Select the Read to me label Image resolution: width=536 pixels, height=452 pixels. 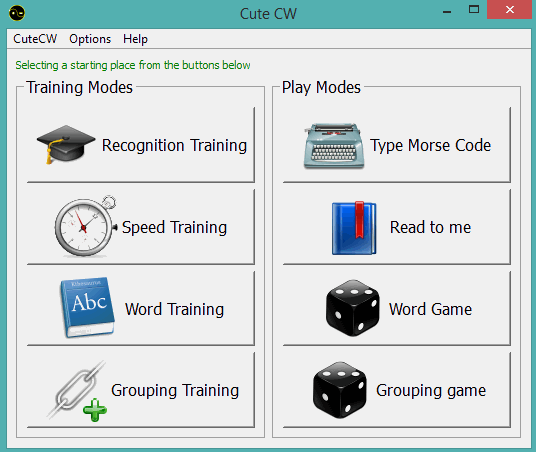click(430, 227)
